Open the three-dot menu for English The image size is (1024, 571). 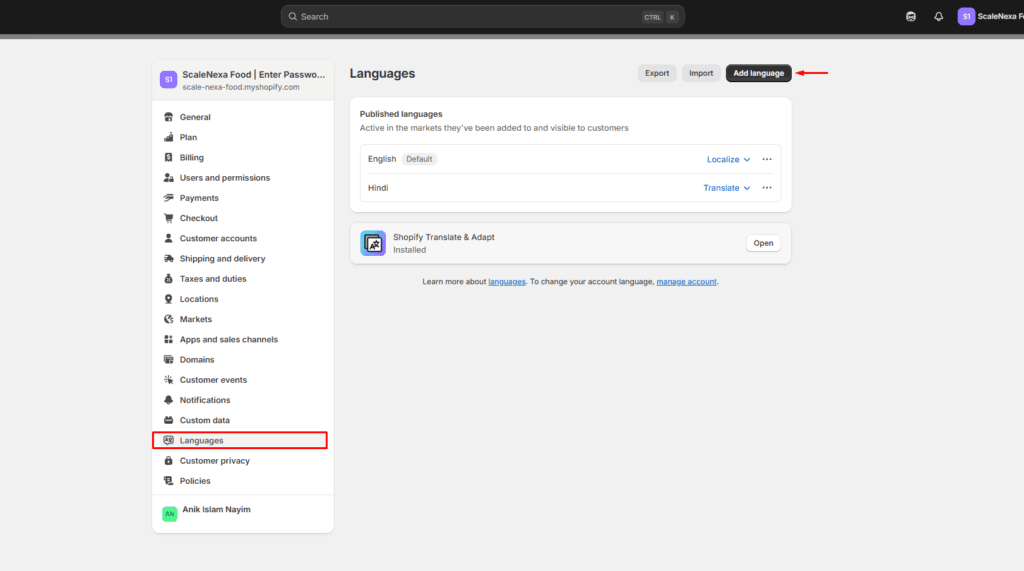pos(767,159)
